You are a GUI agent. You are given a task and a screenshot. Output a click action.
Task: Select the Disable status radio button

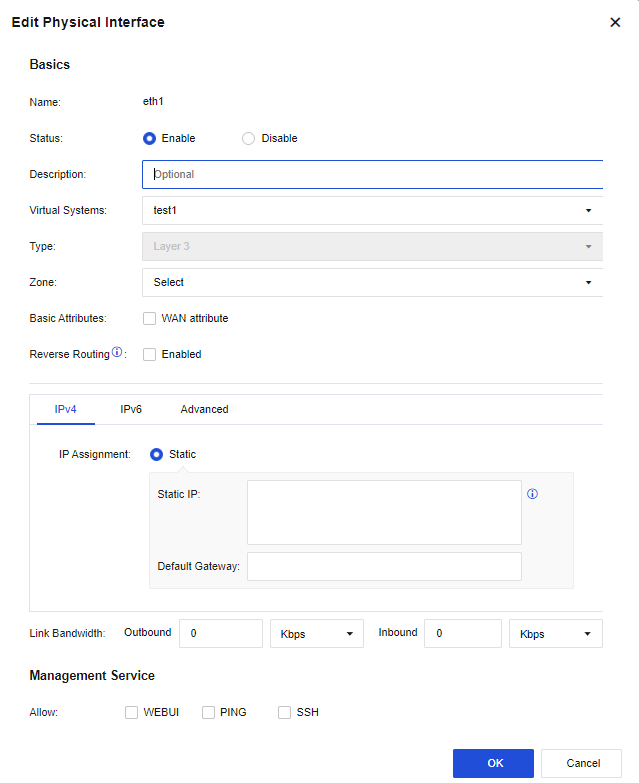click(249, 139)
